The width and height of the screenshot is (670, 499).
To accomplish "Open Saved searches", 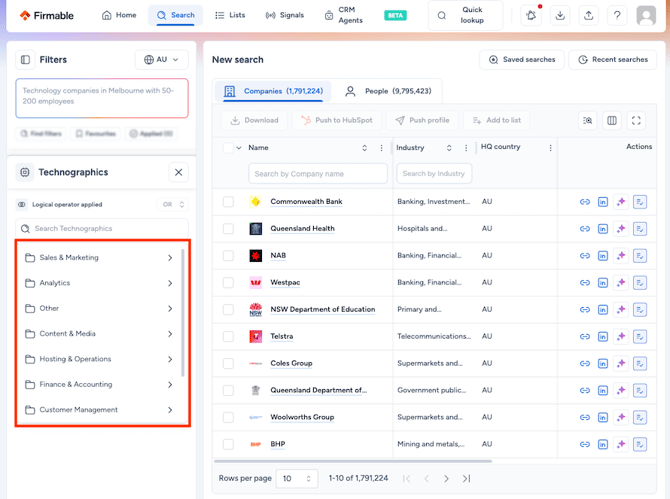I will click(522, 60).
